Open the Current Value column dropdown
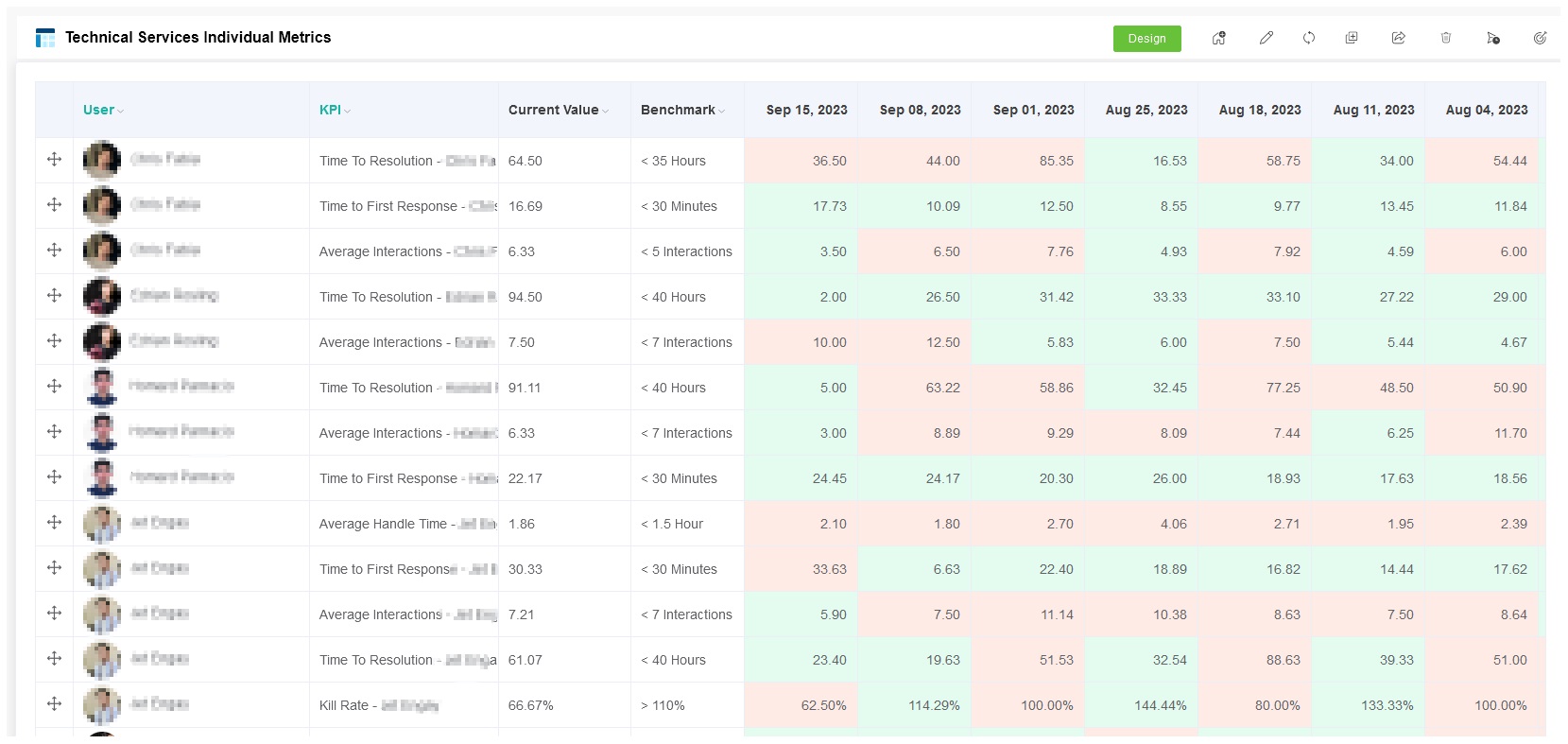This screenshot has height=744, width=1568. coord(605,111)
